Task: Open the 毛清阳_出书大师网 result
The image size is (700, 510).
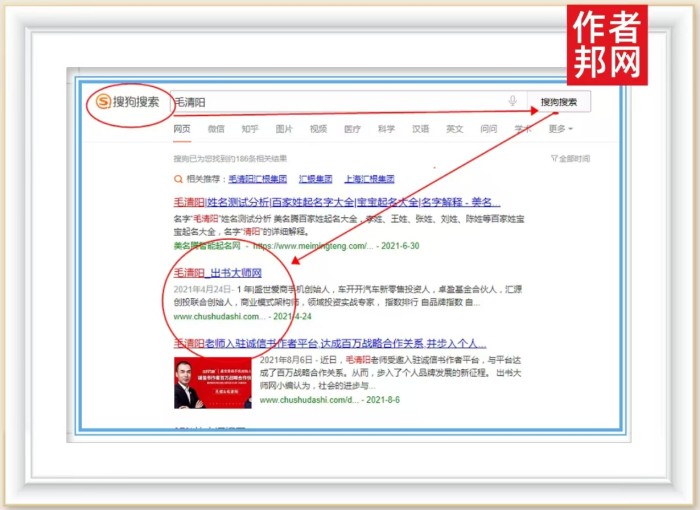Action: 217,272
